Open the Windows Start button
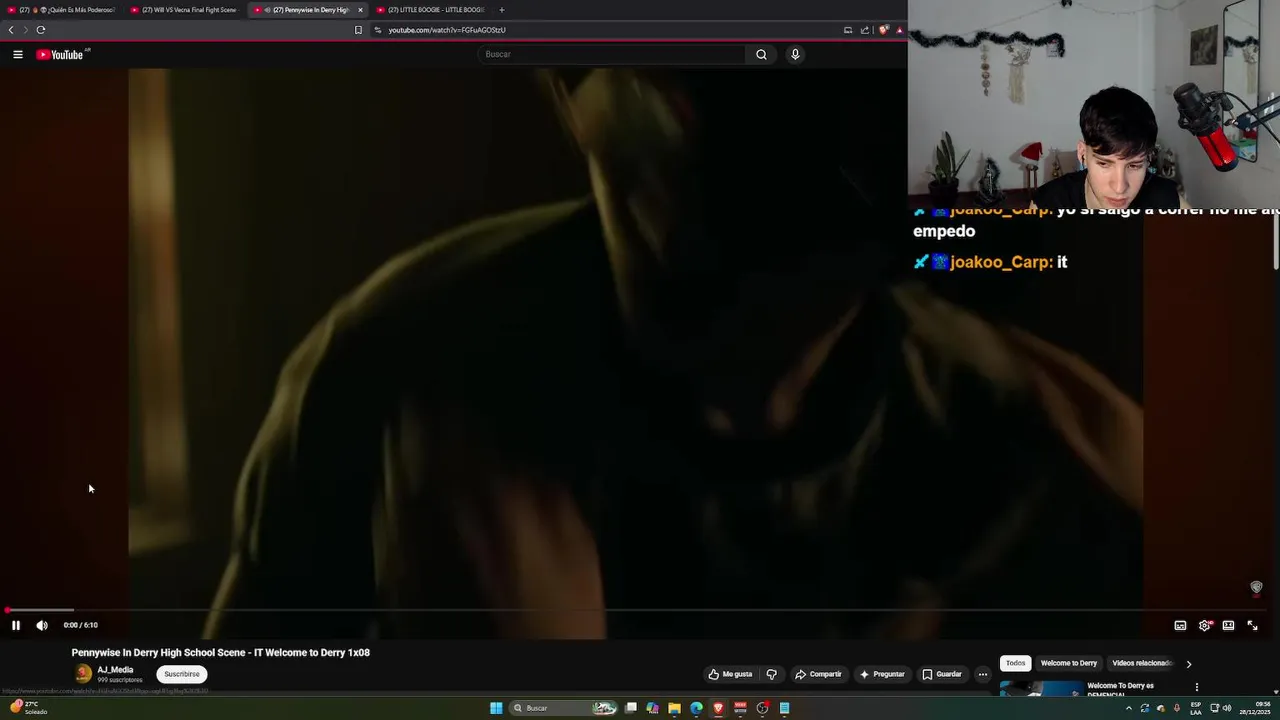 496,708
